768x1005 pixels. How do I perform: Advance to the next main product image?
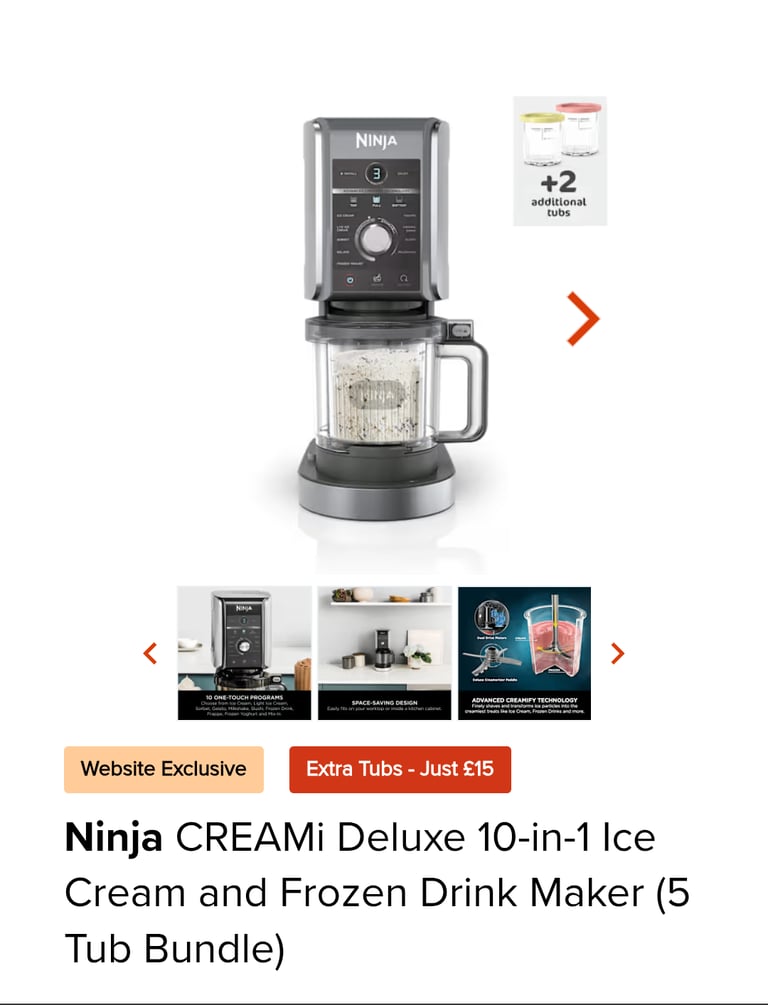(583, 319)
